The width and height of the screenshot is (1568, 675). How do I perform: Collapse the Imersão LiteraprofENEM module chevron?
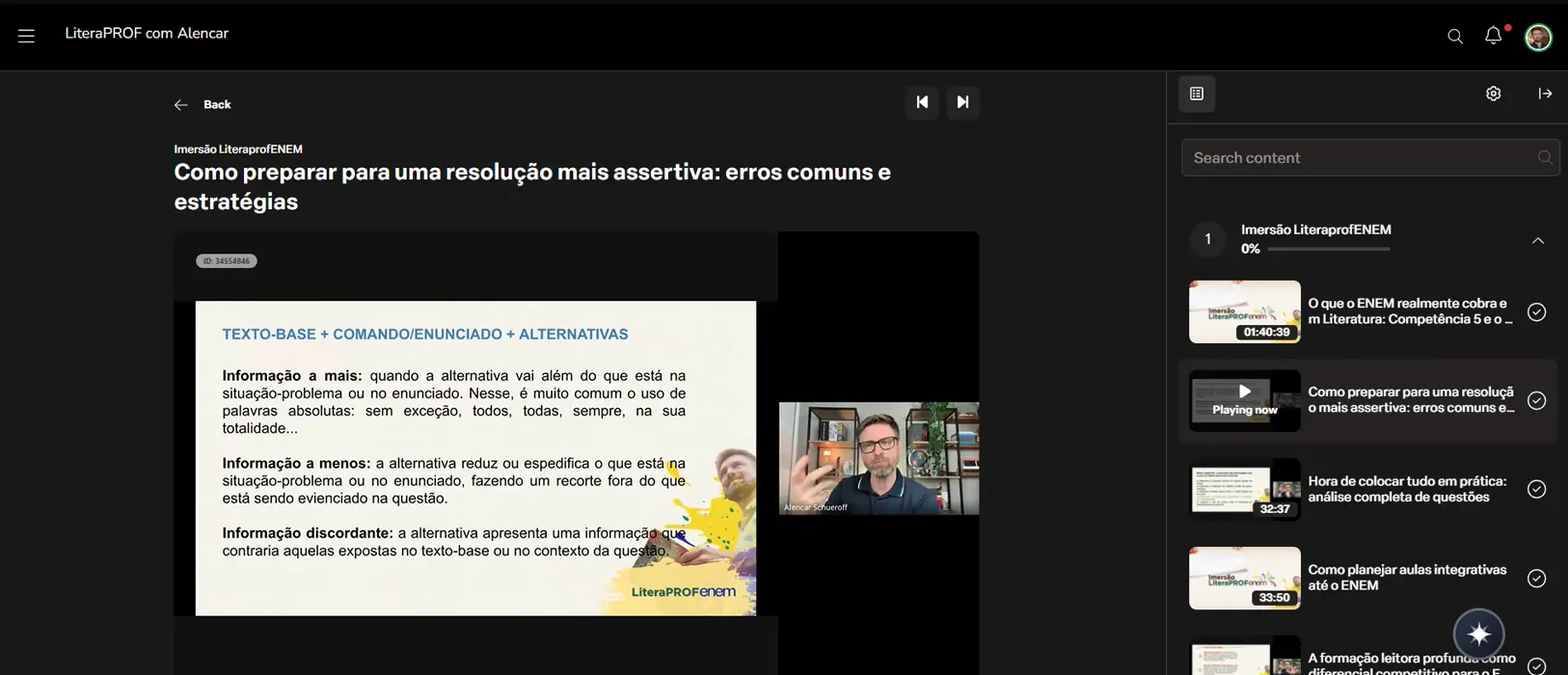click(1538, 240)
